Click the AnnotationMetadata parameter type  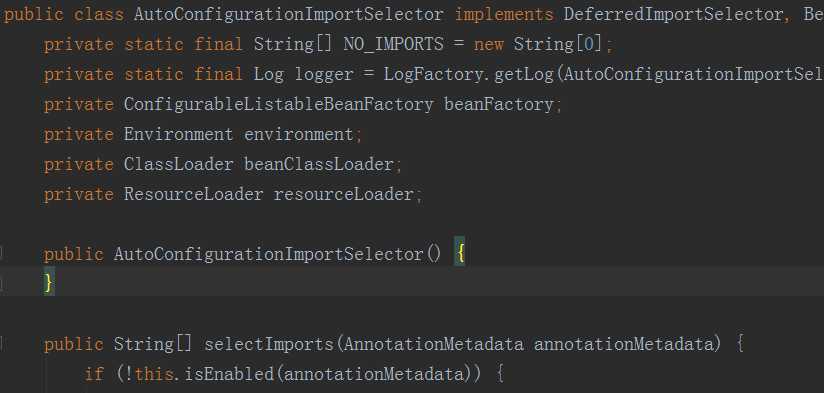(x=434, y=345)
